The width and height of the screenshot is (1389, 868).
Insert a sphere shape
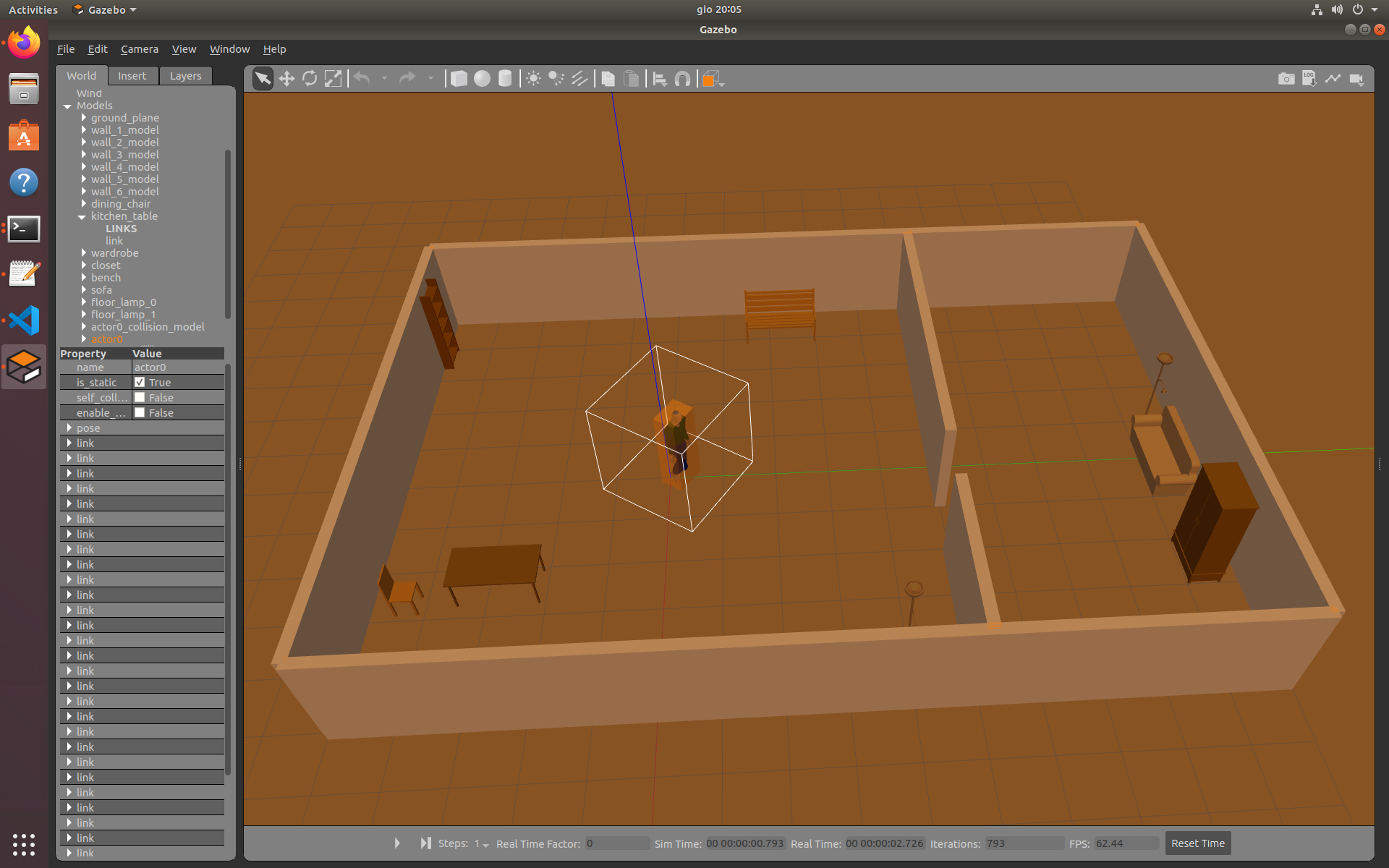(x=482, y=78)
